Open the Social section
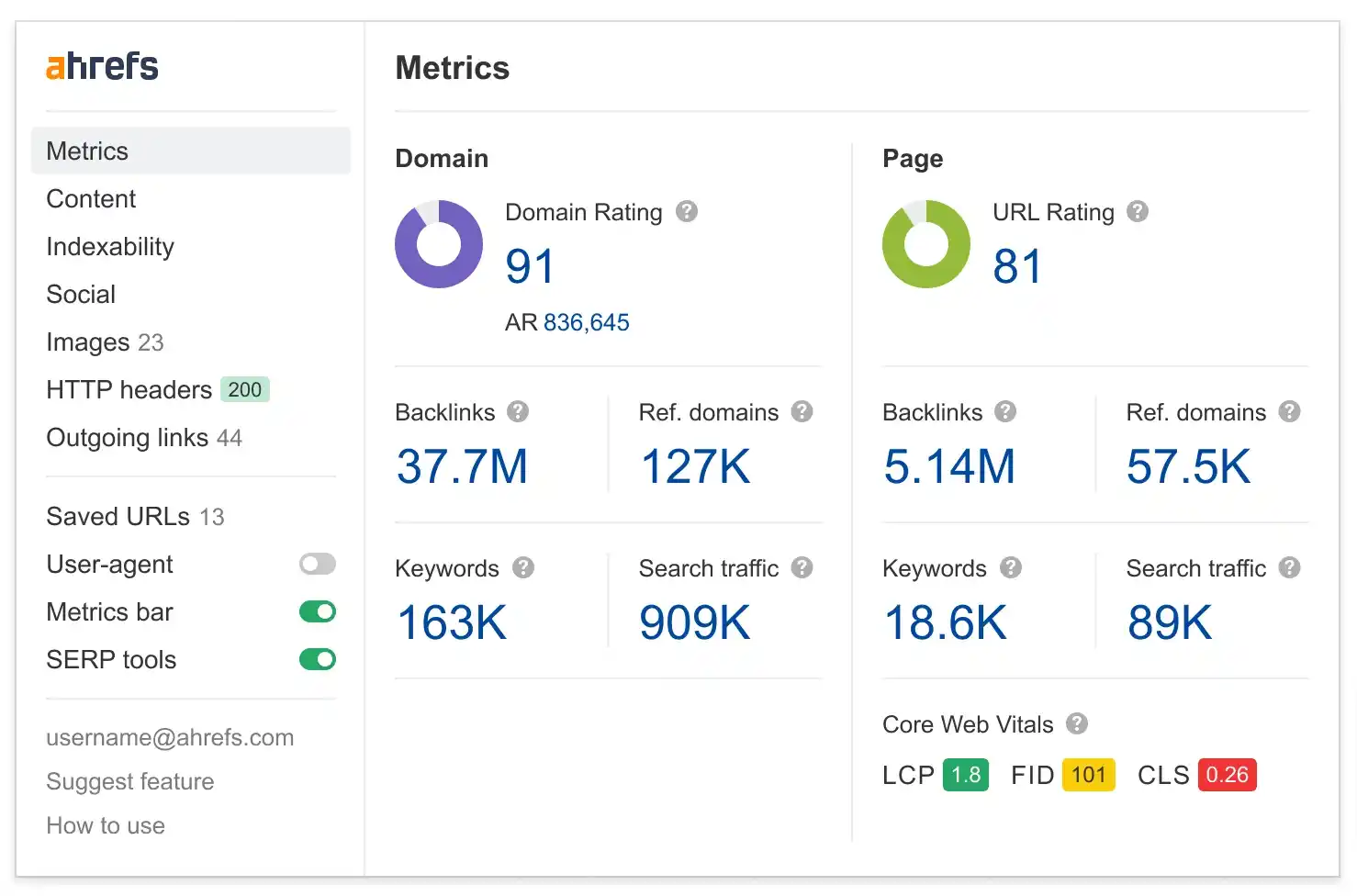 81,294
